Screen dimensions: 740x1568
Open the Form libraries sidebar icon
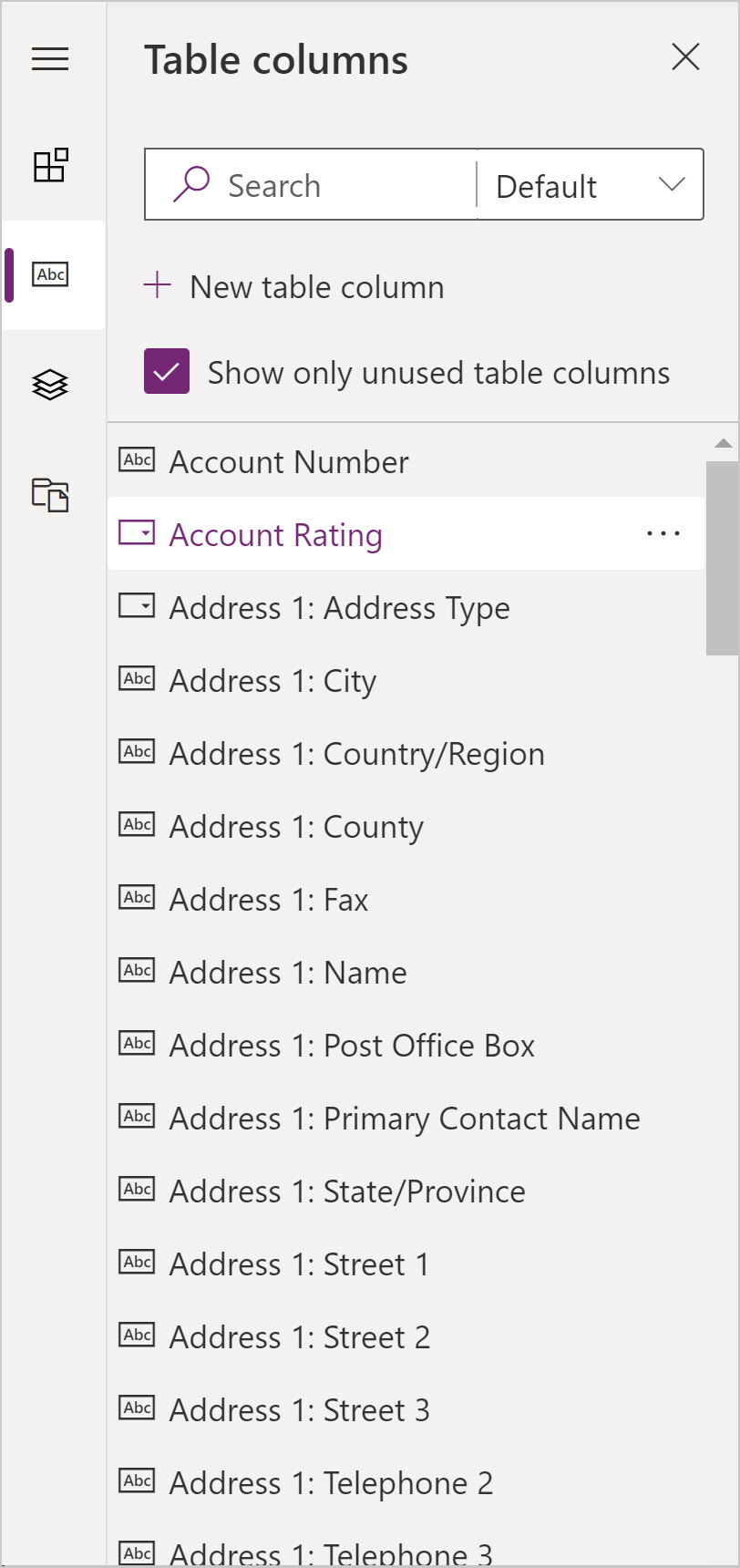tap(50, 494)
